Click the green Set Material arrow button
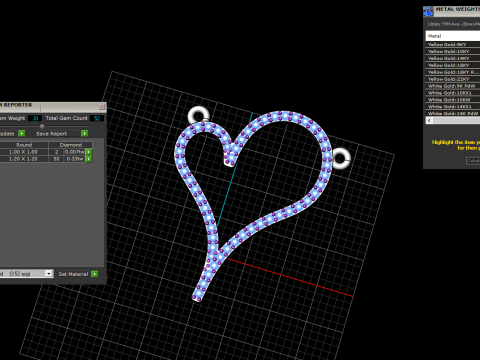This screenshot has width=480, height=360. click(x=95, y=274)
